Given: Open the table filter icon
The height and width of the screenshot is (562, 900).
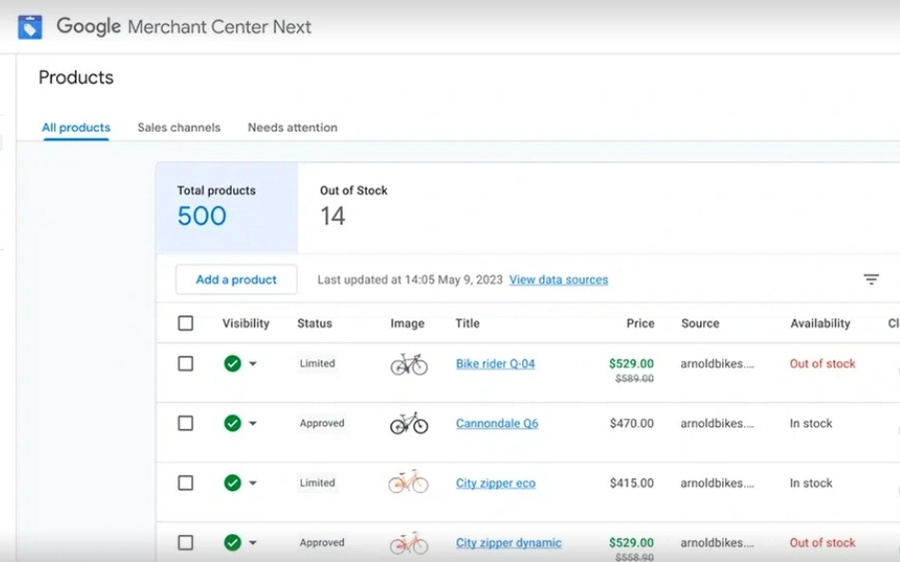Looking at the screenshot, I should tap(871, 280).
